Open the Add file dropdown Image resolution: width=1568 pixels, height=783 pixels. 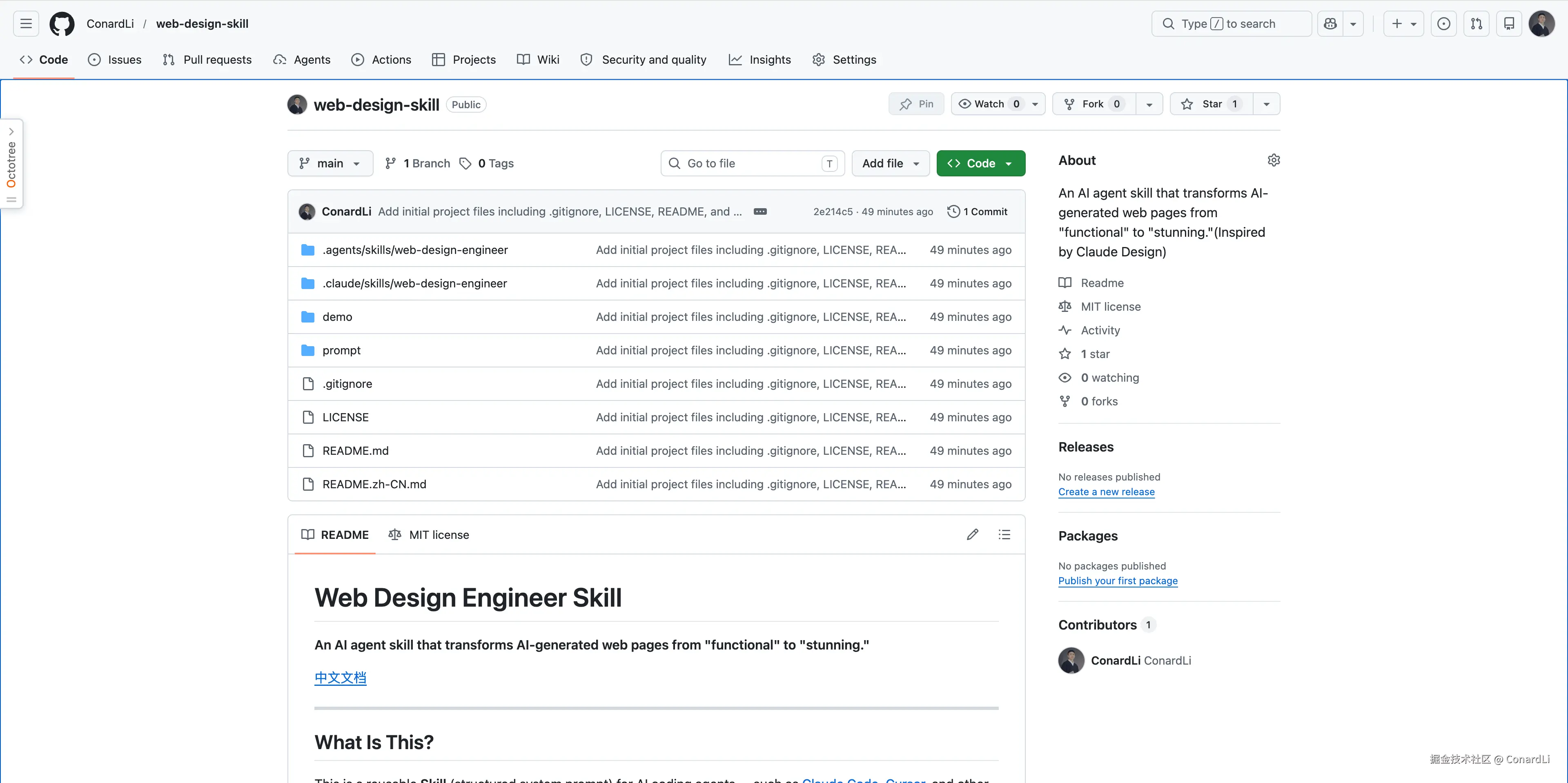890,163
